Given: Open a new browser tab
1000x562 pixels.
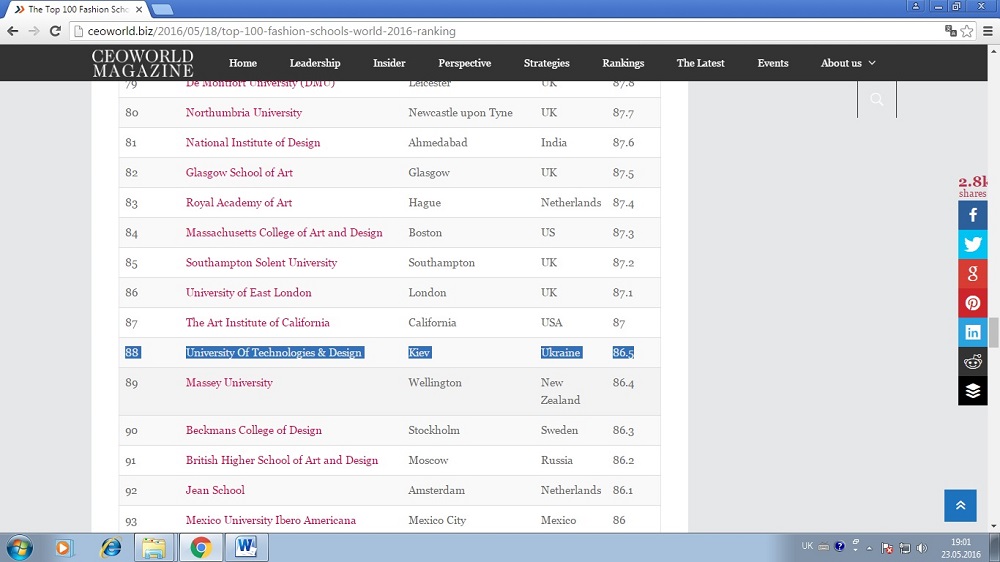Looking at the screenshot, I should pos(163,10).
